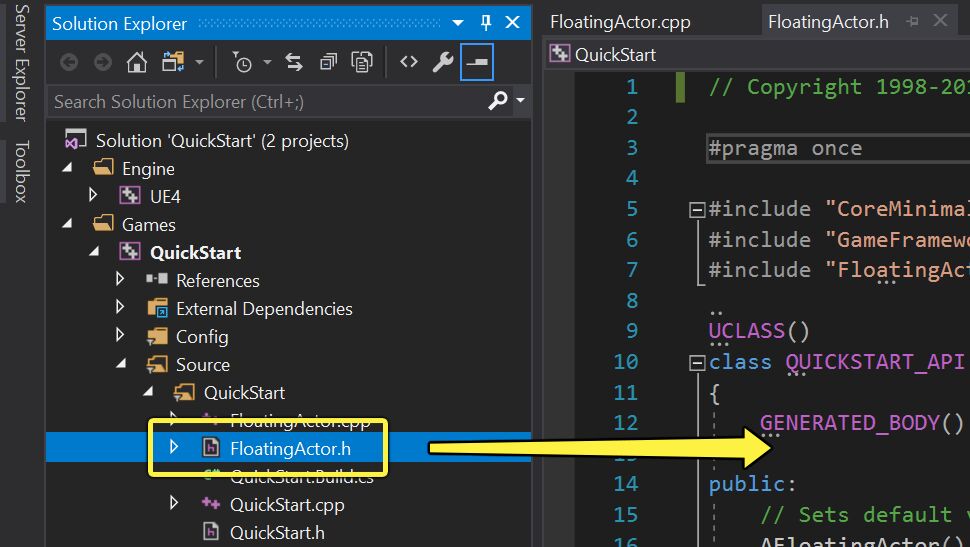Toggle auto-hide pin on Solution Explorer
This screenshot has width=970, height=547.
pos(486,22)
